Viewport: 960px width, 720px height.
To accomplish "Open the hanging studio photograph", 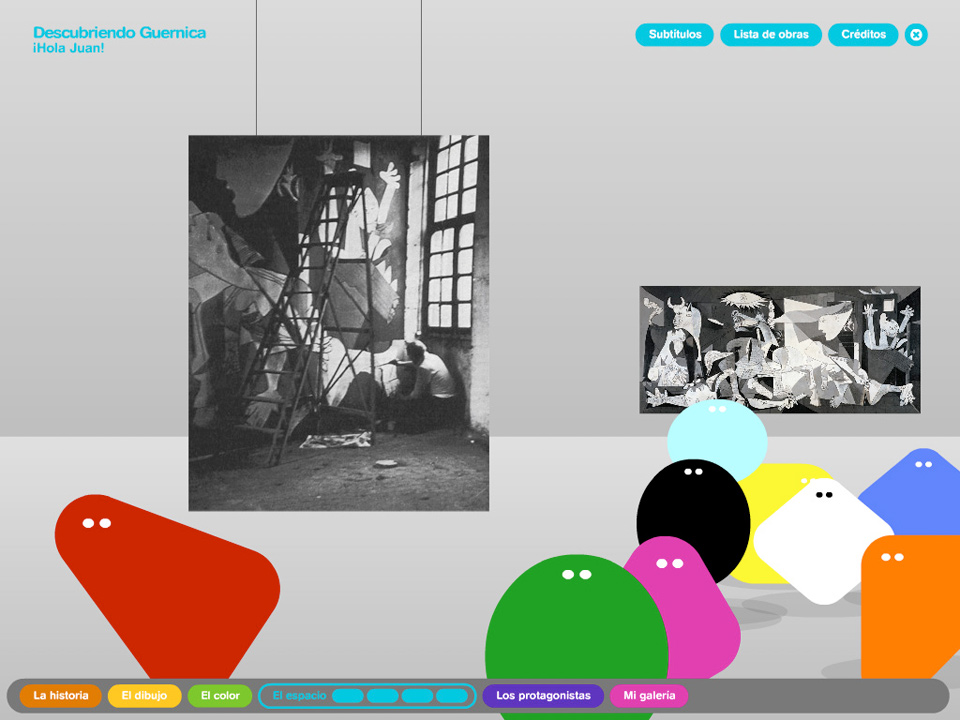I will click(x=339, y=323).
